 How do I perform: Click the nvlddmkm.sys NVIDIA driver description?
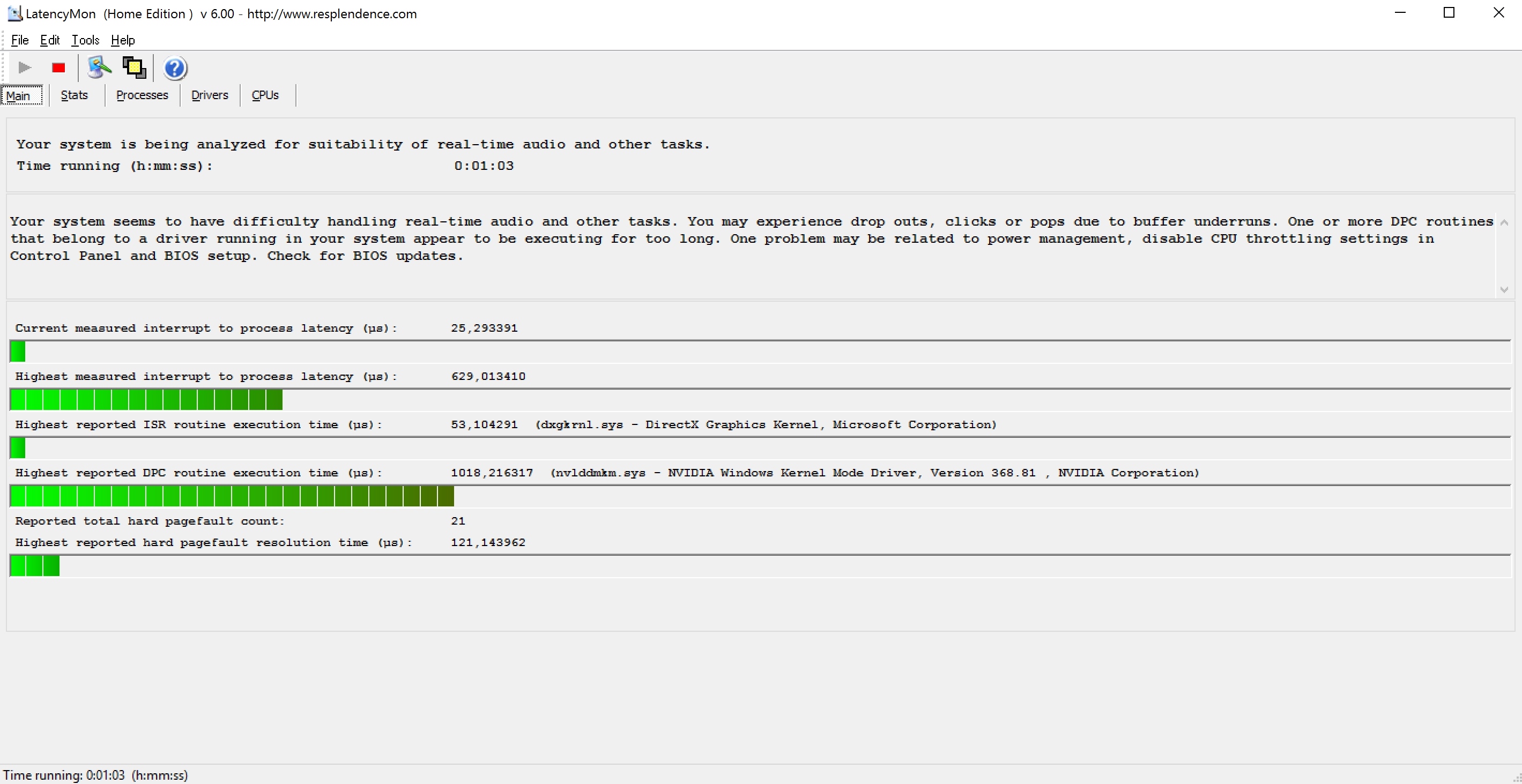[x=875, y=473]
